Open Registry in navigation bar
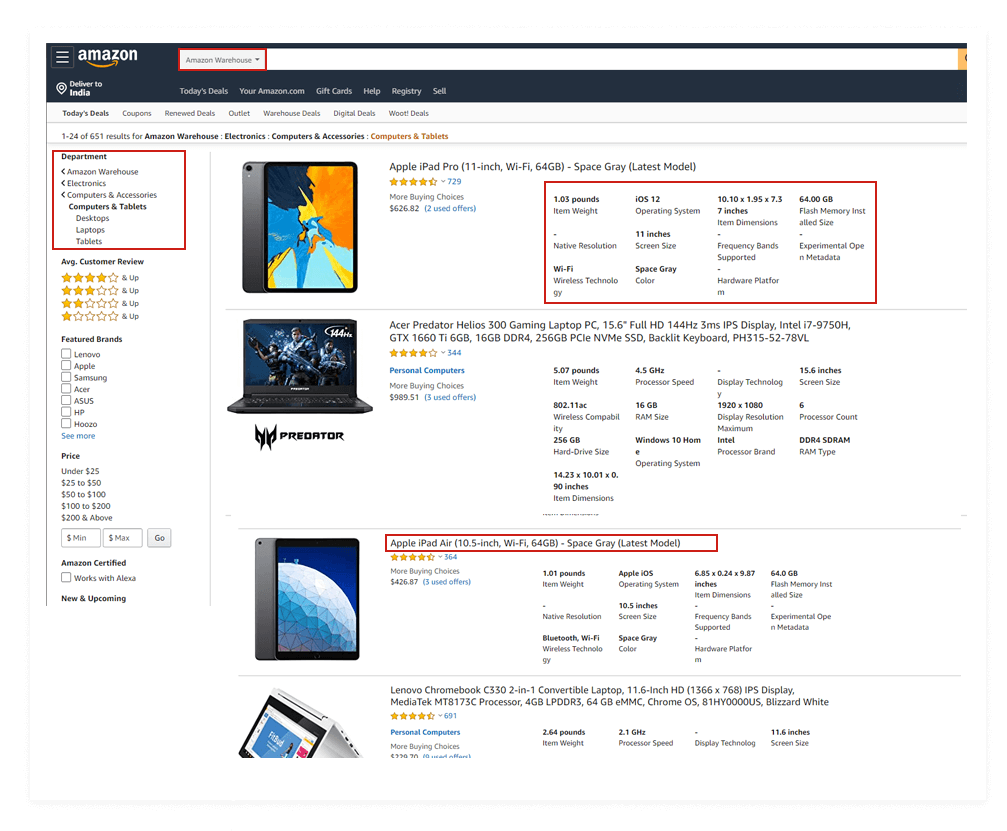The width and height of the screenshot is (1007, 831). point(407,91)
